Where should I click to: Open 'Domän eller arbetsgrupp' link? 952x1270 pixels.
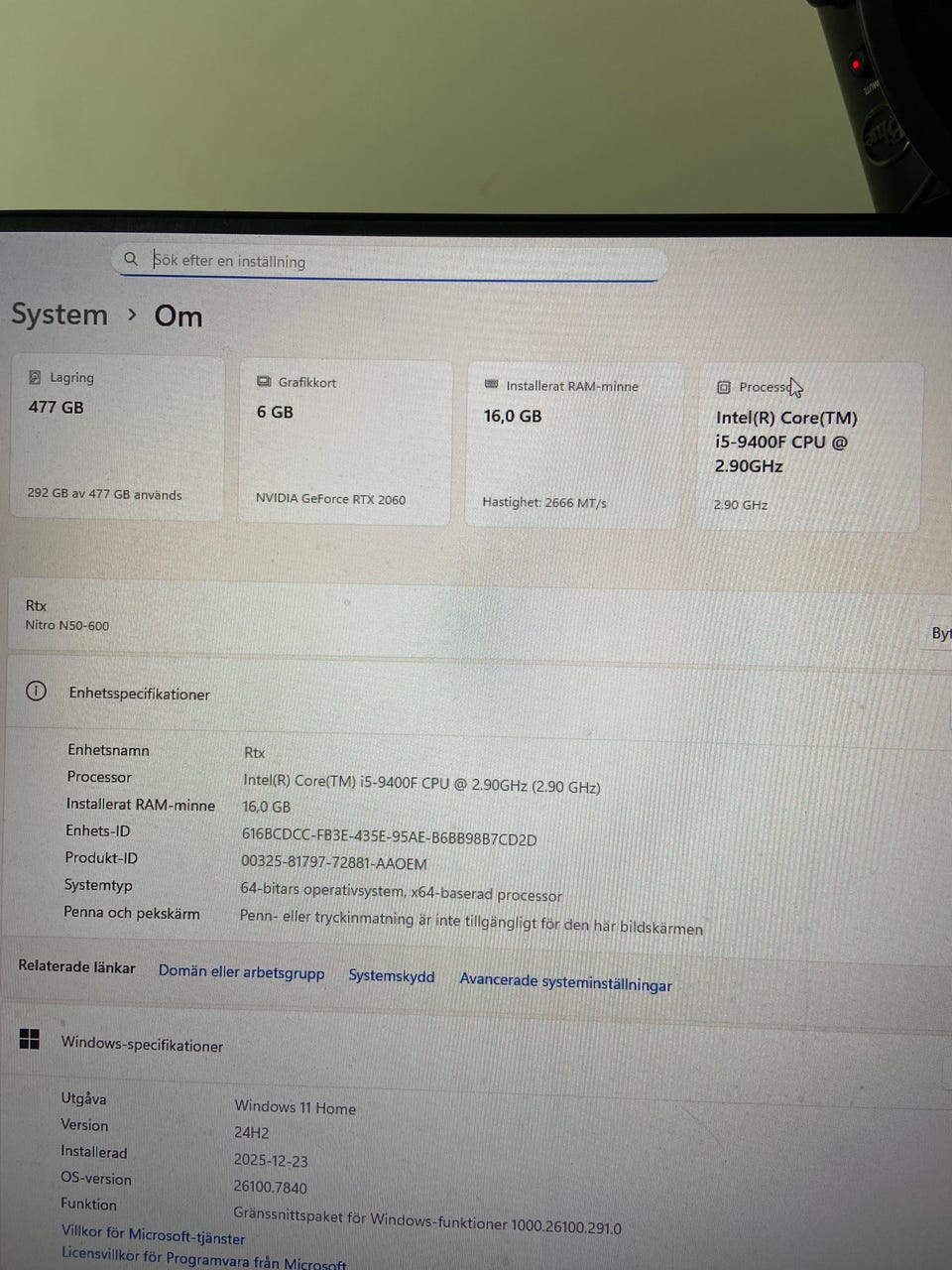[242, 972]
